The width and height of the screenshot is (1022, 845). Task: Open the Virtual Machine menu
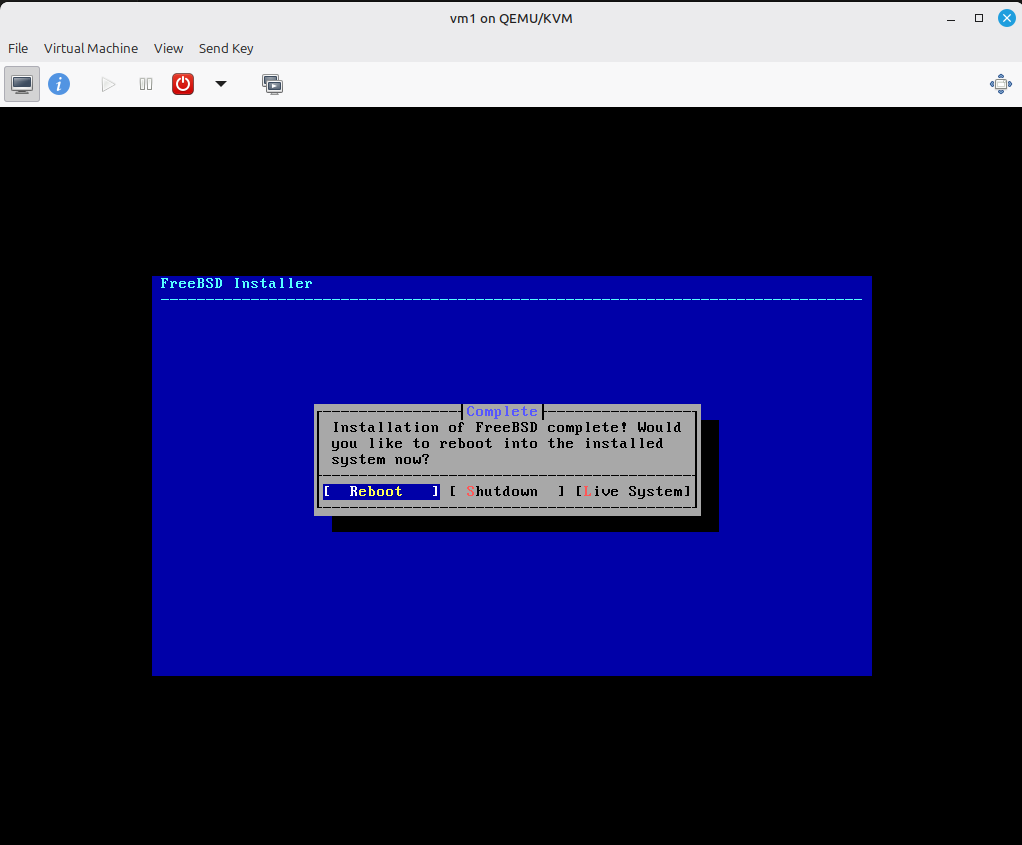[91, 48]
